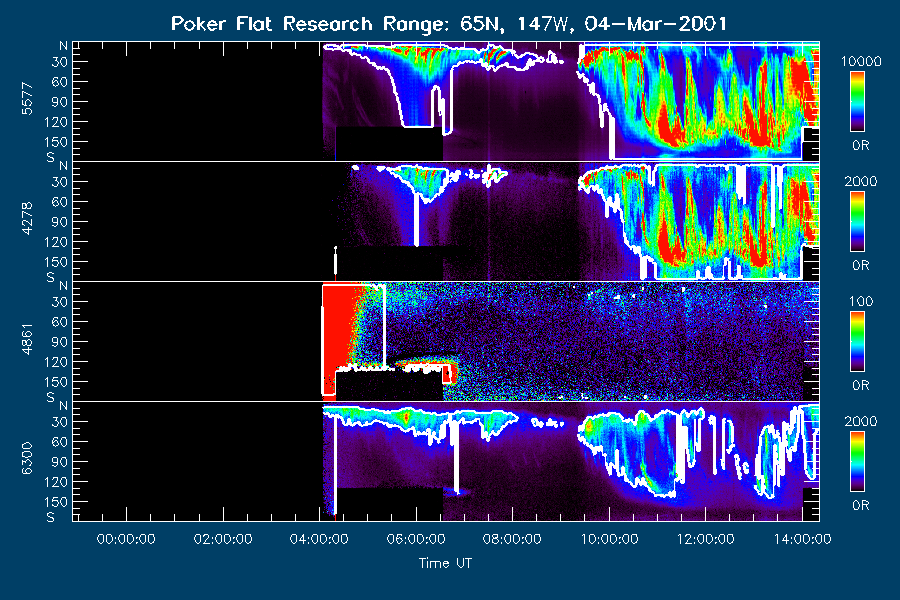Select the 08:00:00 time tick label
Image resolution: width=900 pixels, height=600 pixels.
point(512,539)
